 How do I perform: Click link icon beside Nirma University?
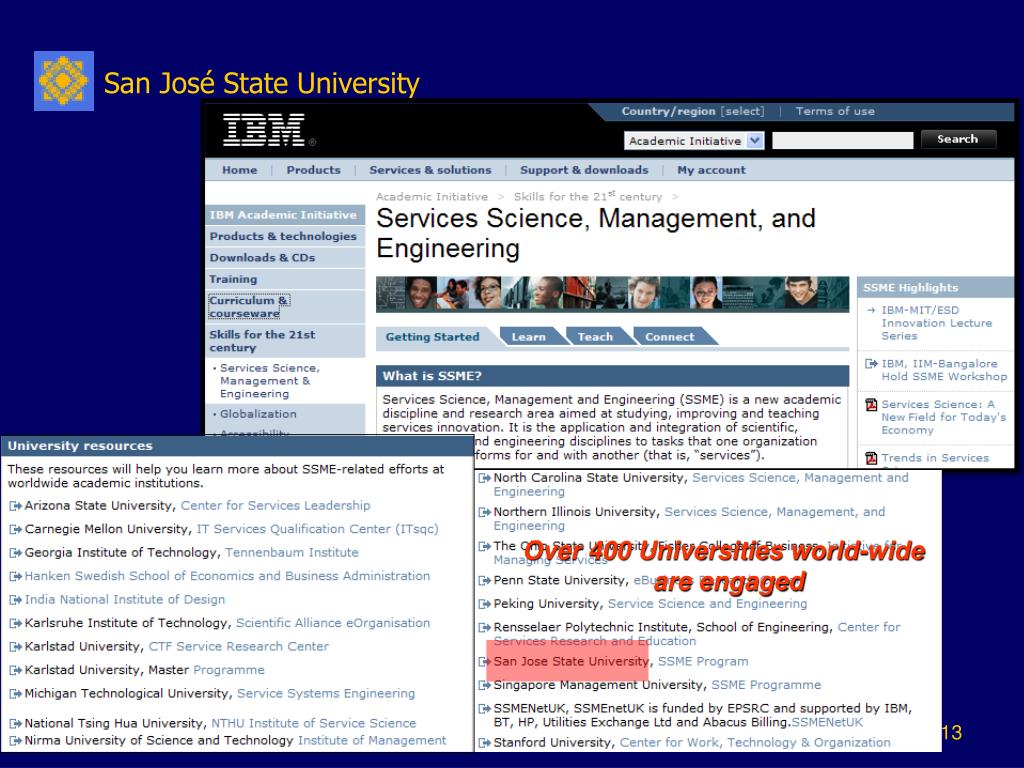14,741
